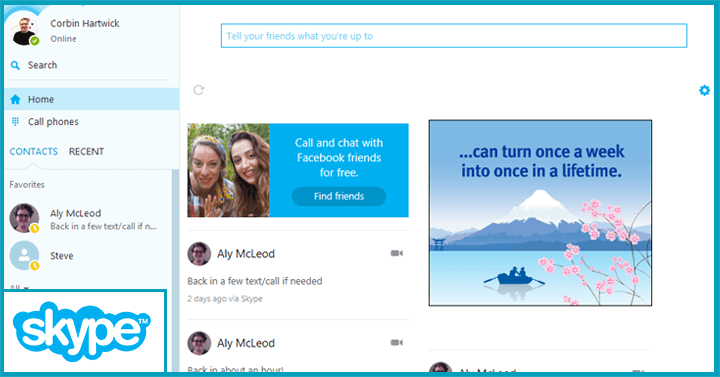Click Aly McLeod avatar in first feed post
The width and height of the screenshot is (720, 377).
[x=199, y=253]
